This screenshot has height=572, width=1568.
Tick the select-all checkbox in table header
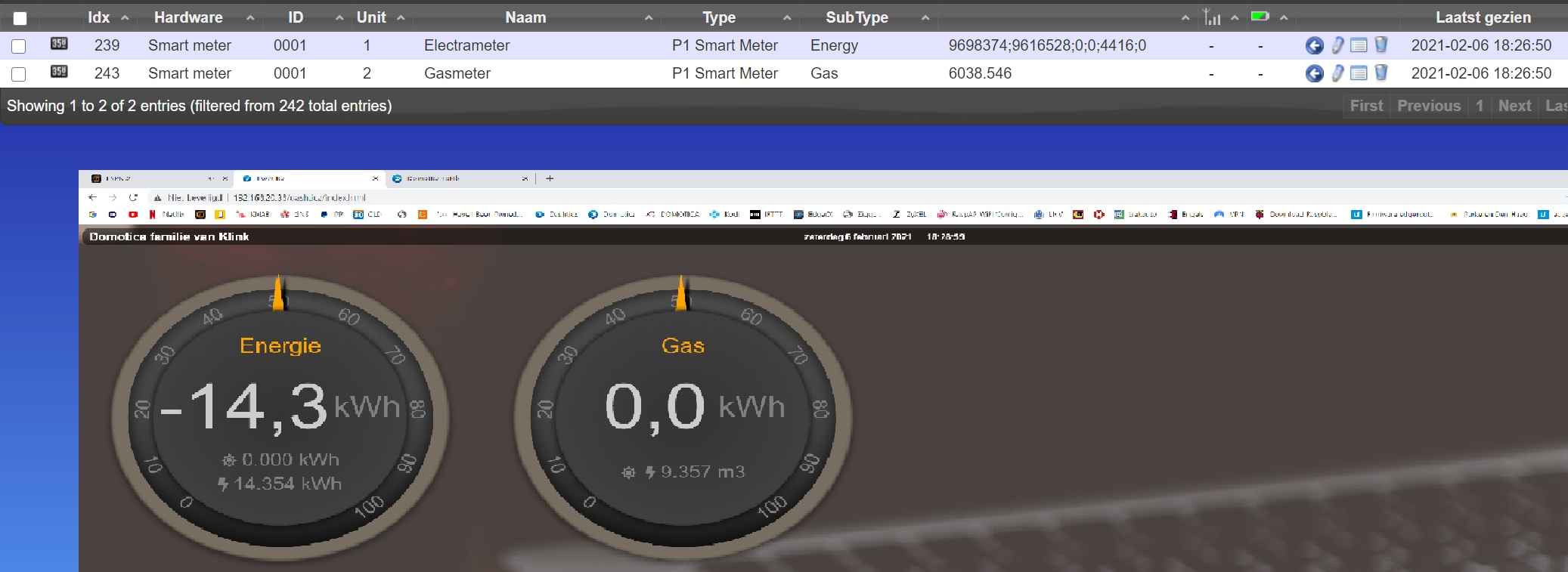pos(20,18)
